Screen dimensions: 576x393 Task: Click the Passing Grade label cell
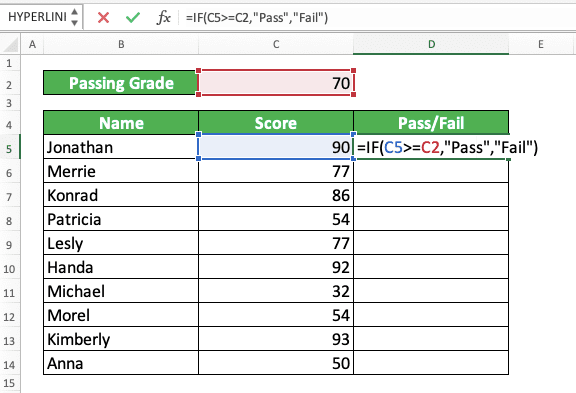click(x=121, y=83)
